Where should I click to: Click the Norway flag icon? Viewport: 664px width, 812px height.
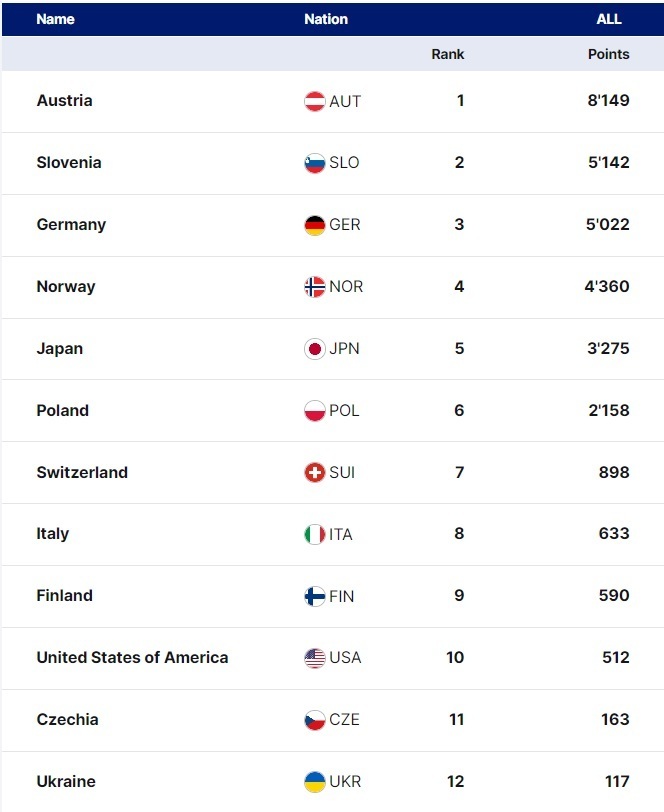[x=315, y=287]
